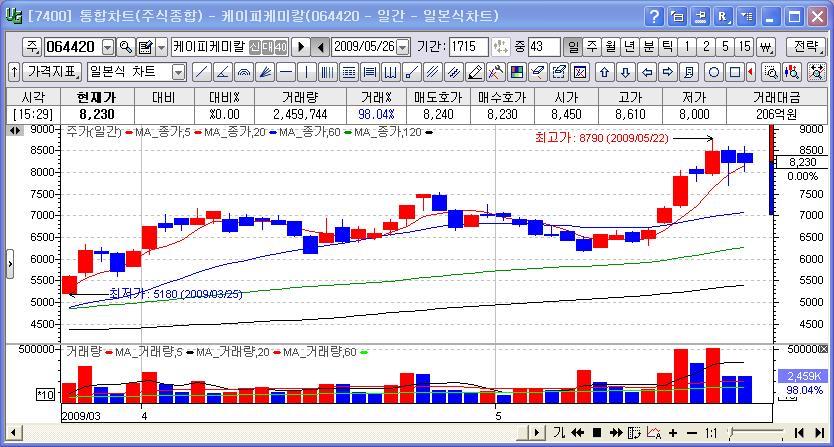The width and height of the screenshot is (834, 447).
Task: Expand the 가격지표 price indicator menu
Action: tap(52, 72)
